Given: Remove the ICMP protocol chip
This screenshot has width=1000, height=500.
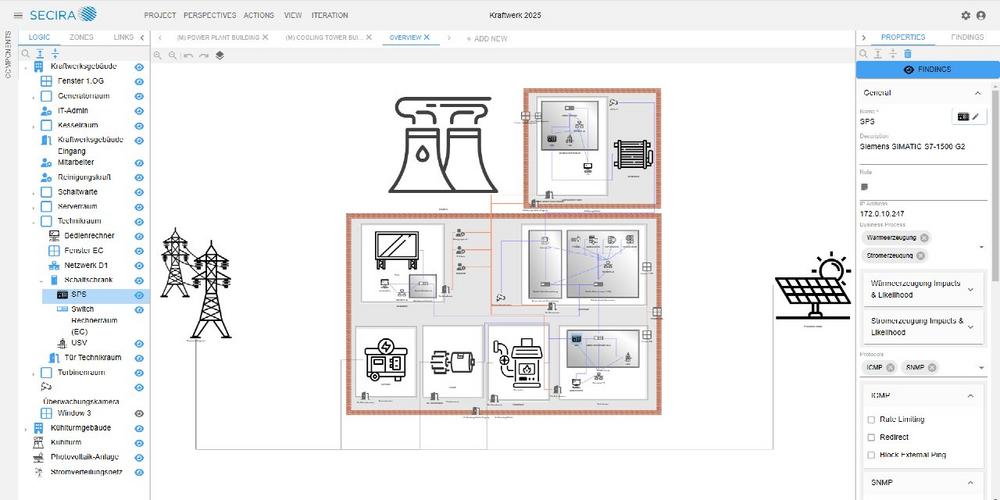Looking at the screenshot, I should 890,368.
